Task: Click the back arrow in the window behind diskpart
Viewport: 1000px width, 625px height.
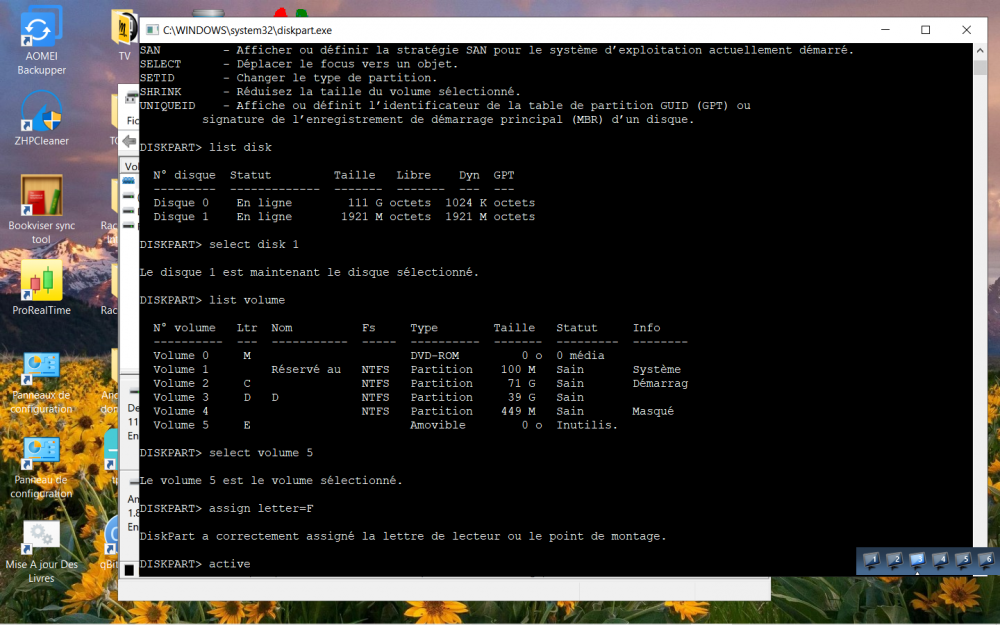Action: point(129,141)
